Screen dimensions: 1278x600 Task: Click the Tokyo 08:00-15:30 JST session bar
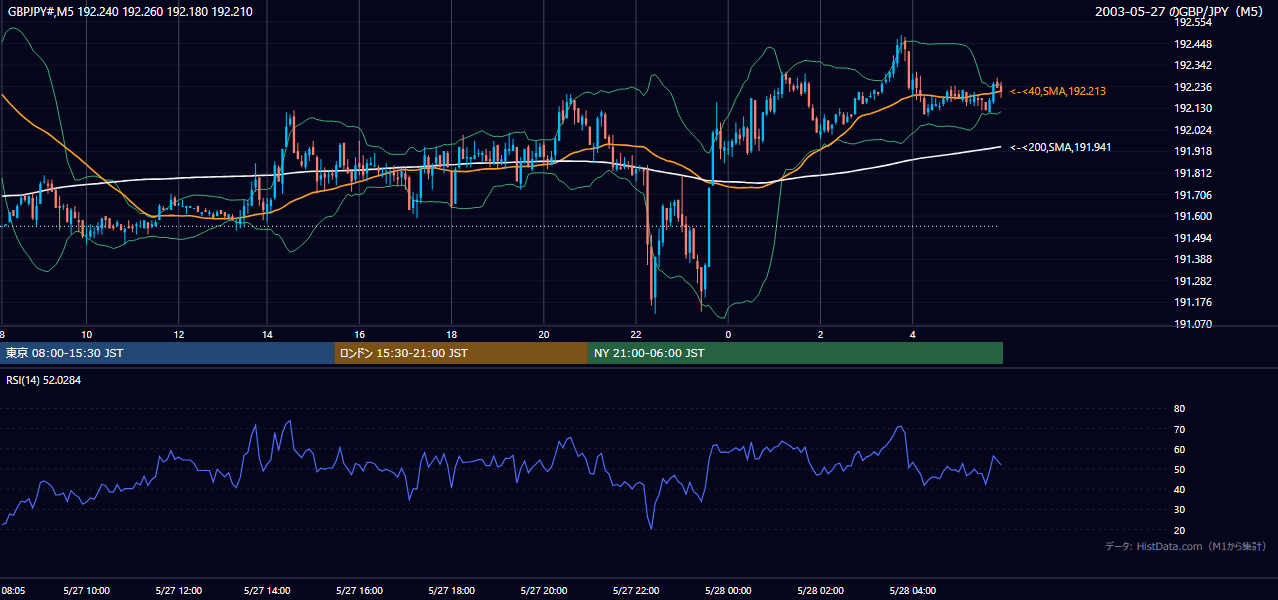click(x=167, y=353)
